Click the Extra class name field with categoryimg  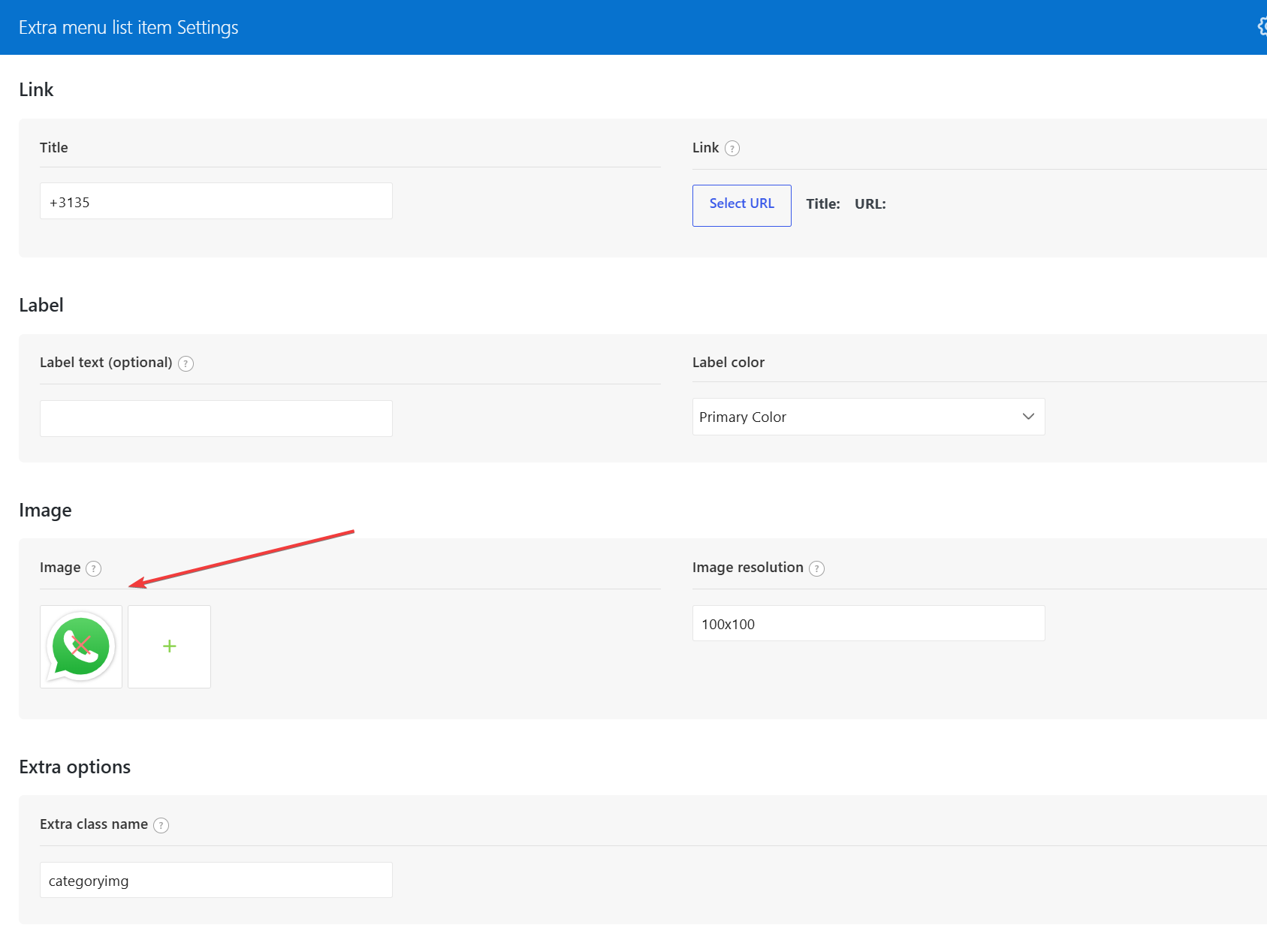216,880
